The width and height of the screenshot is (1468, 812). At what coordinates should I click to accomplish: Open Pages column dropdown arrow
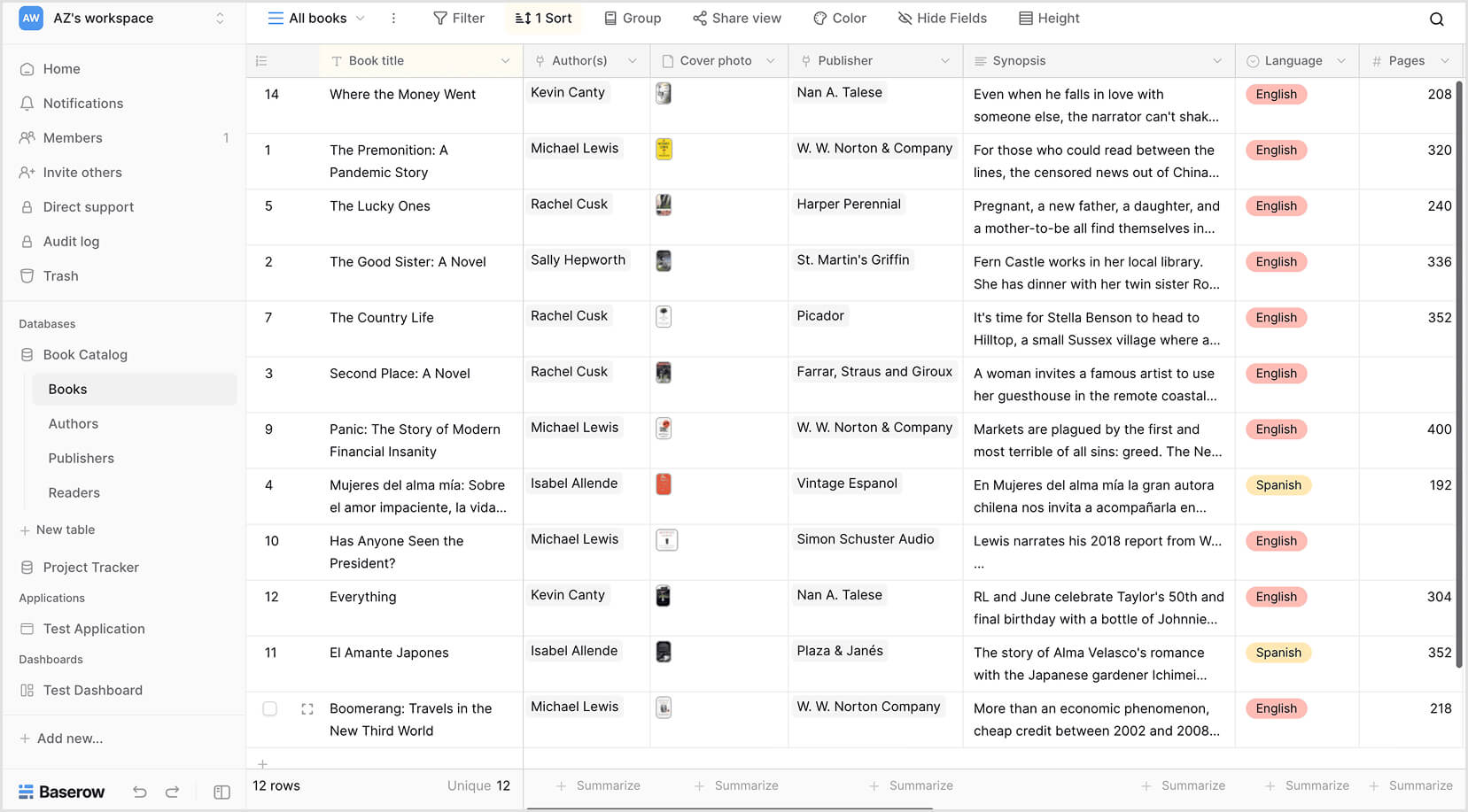(x=1445, y=61)
